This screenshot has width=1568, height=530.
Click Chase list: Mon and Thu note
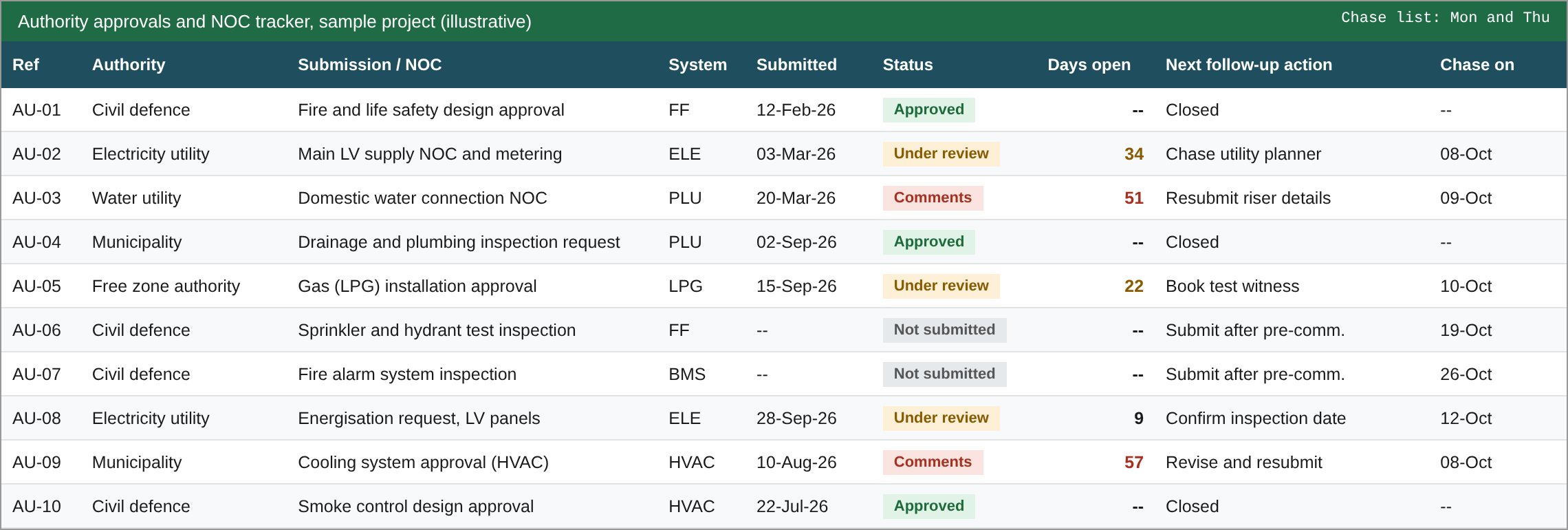click(x=1445, y=18)
